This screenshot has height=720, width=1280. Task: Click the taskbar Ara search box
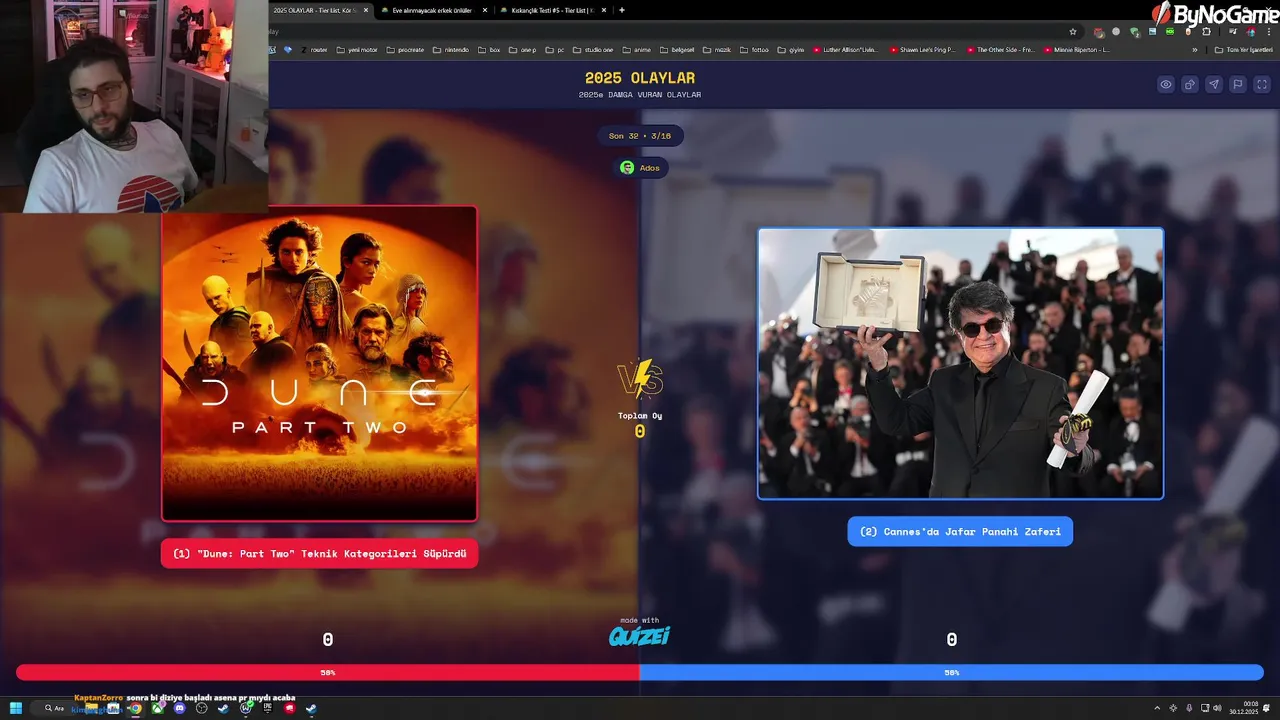53,708
